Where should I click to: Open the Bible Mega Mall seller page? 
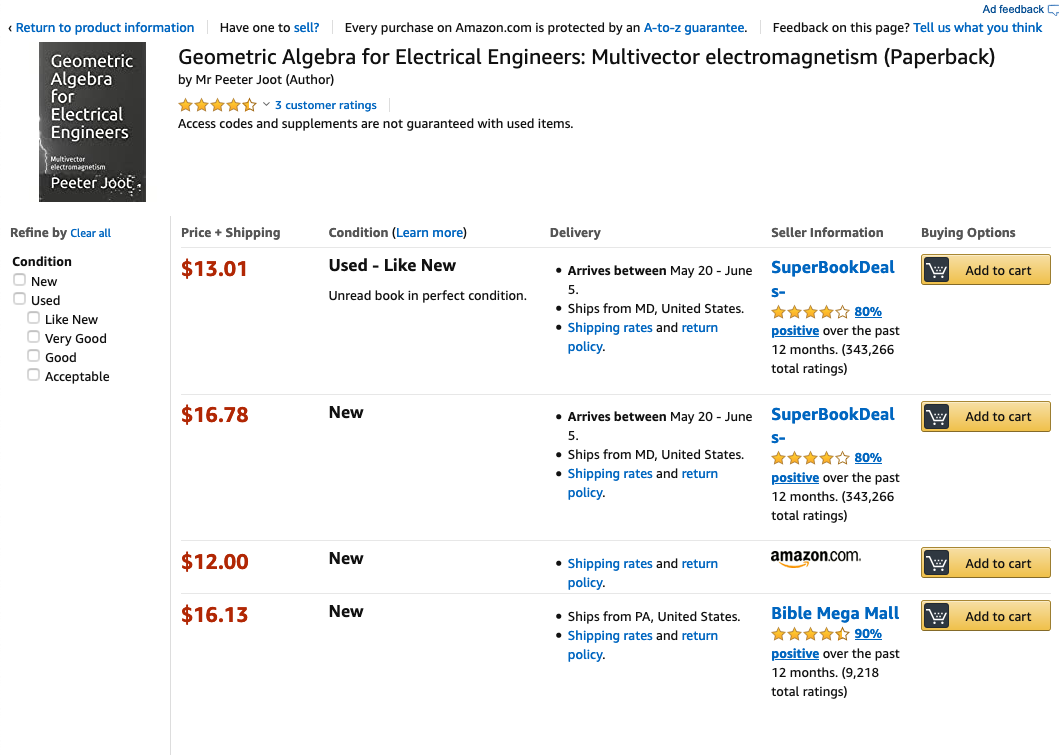point(835,613)
